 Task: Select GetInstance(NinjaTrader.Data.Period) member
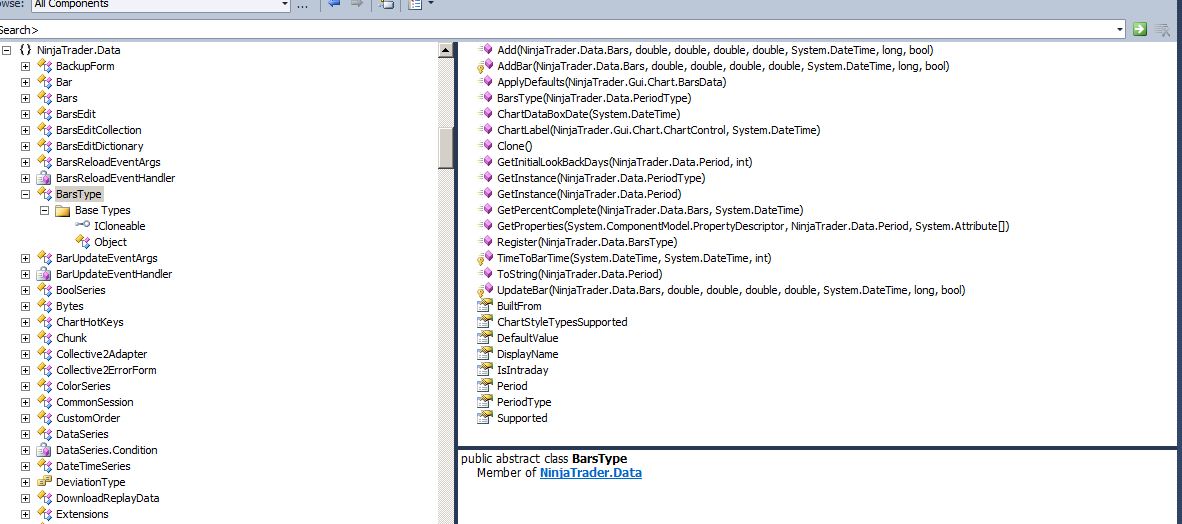(x=589, y=194)
